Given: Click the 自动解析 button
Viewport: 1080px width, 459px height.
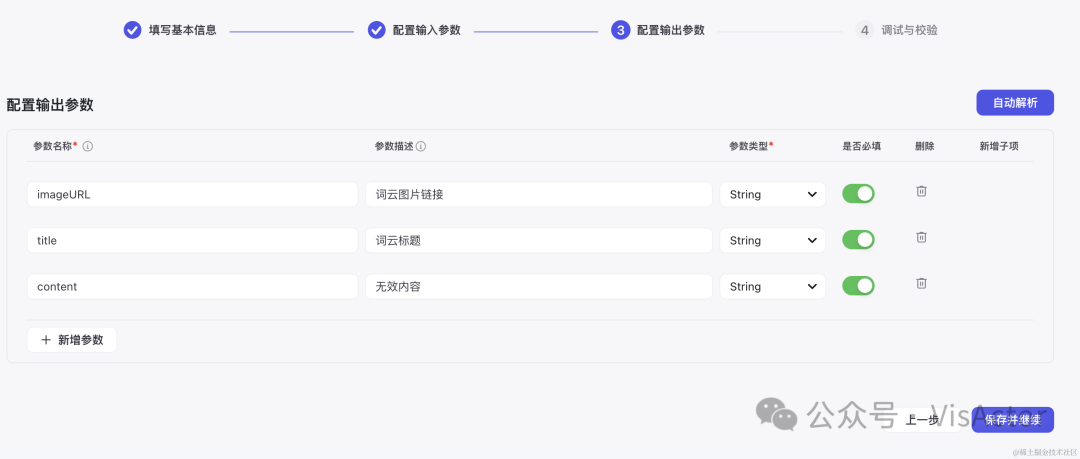Looking at the screenshot, I should point(1015,103).
